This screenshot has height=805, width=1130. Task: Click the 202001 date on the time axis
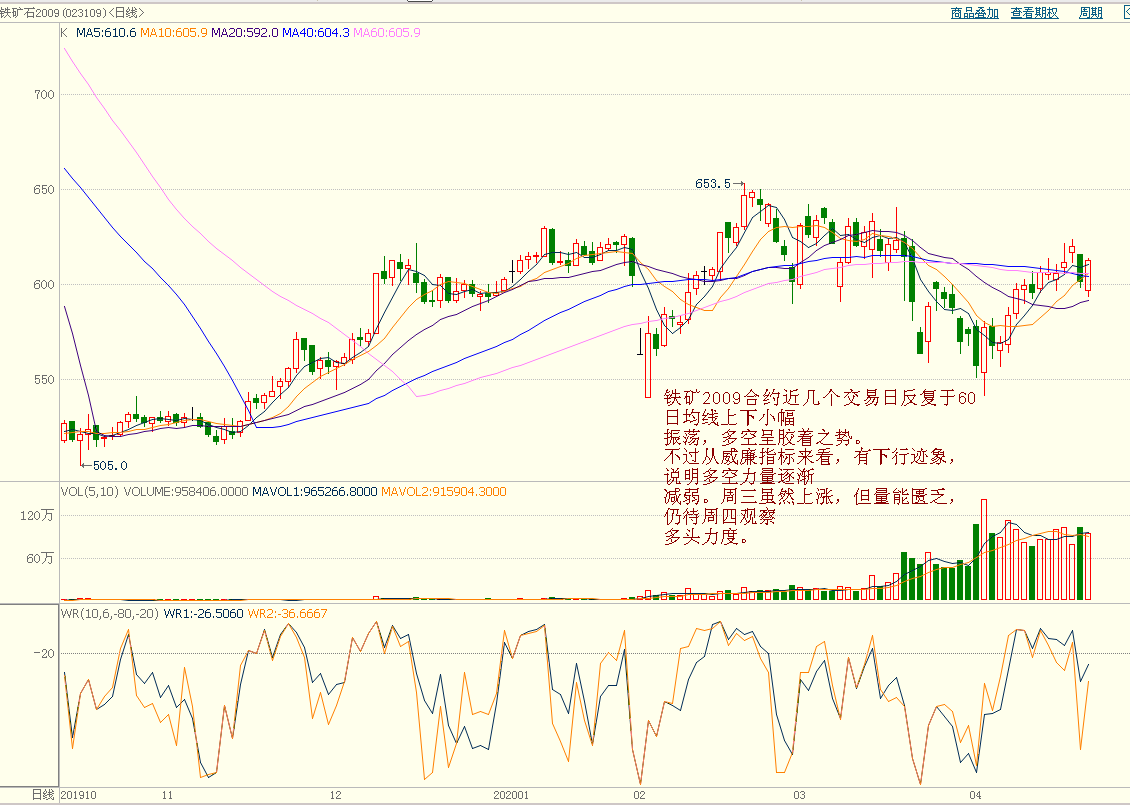(x=511, y=795)
